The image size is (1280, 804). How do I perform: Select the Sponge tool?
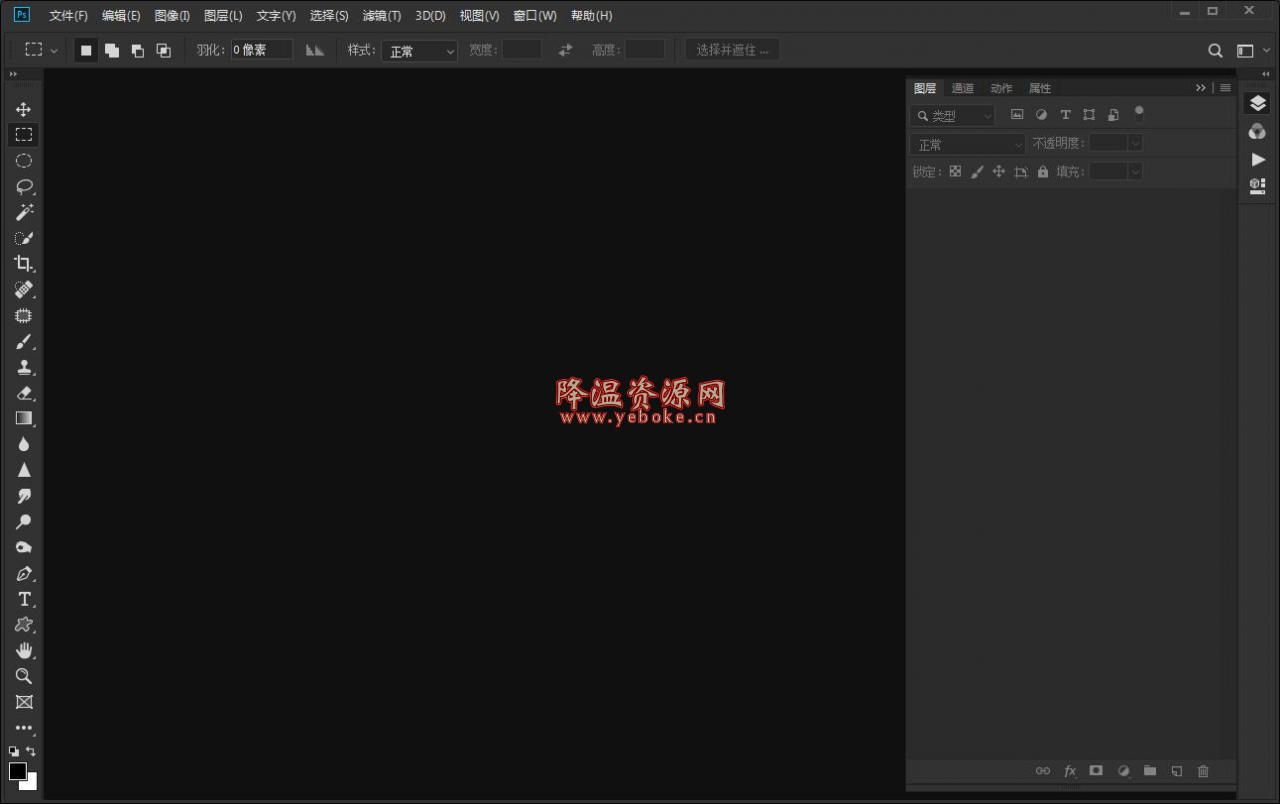click(x=23, y=548)
